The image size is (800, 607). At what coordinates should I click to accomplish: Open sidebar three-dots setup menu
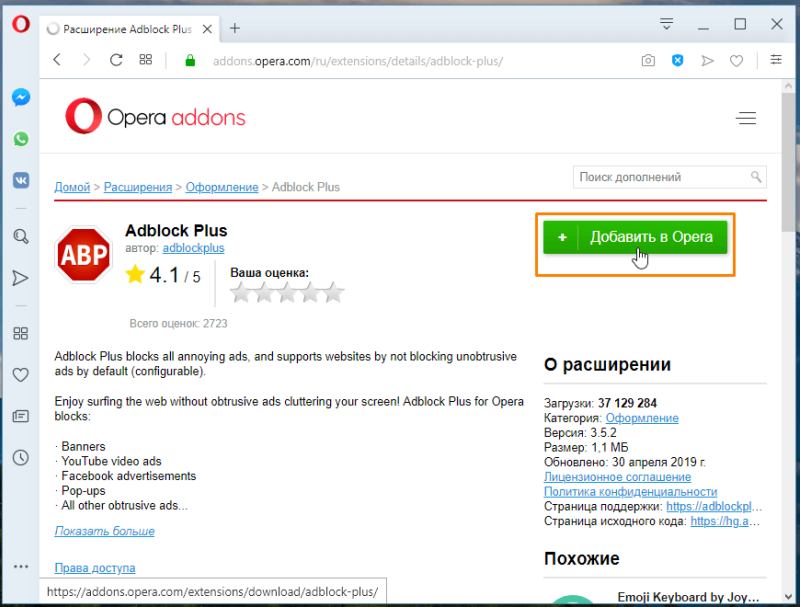pos(21,567)
